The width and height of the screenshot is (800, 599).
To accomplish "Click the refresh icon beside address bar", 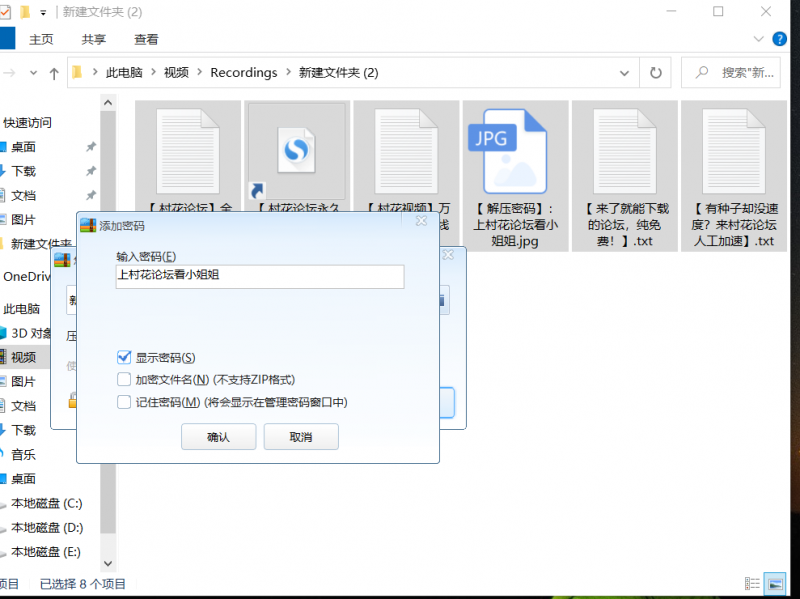I will tap(655, 73).
